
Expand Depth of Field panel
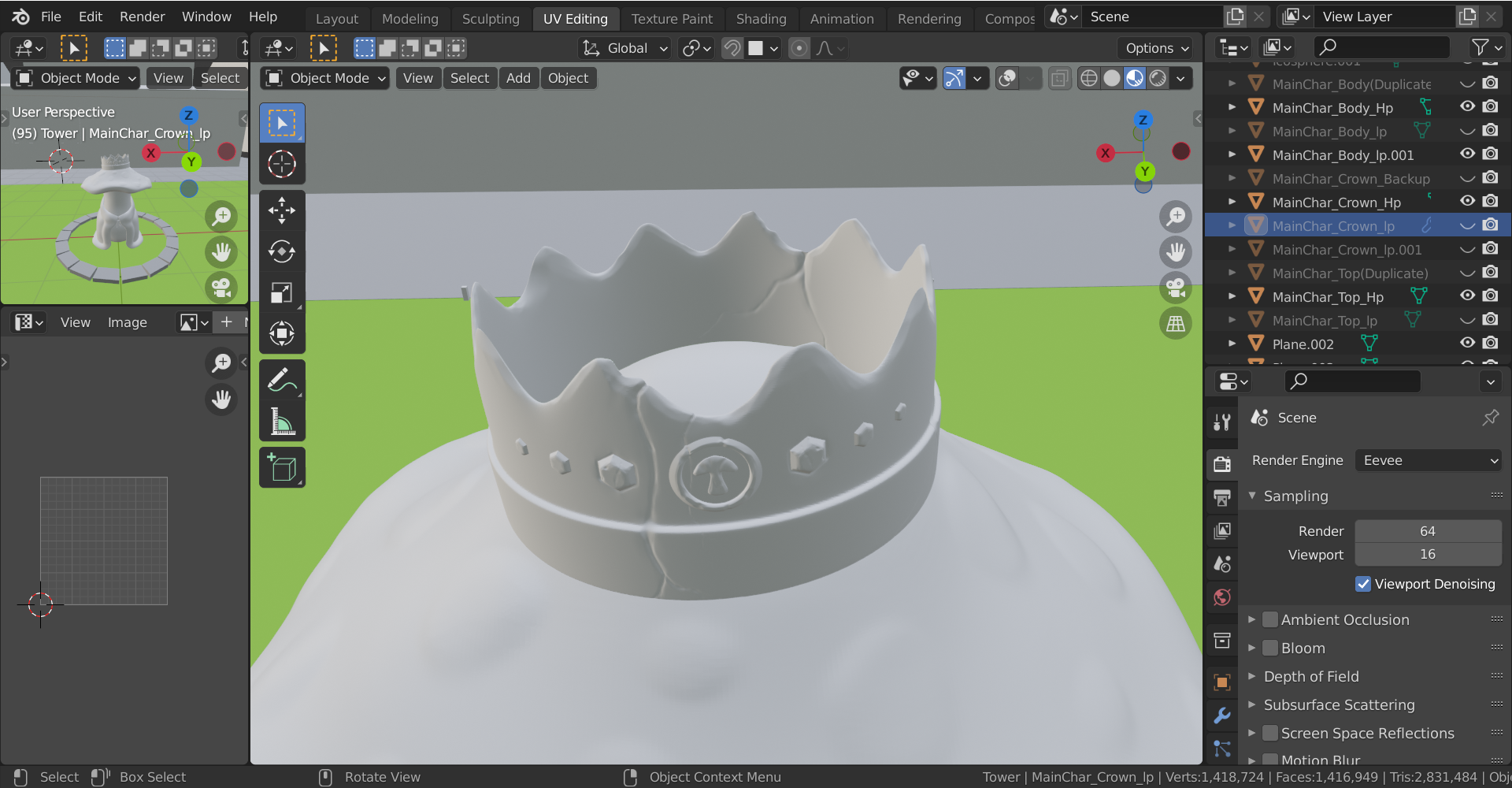(1252, 676)
